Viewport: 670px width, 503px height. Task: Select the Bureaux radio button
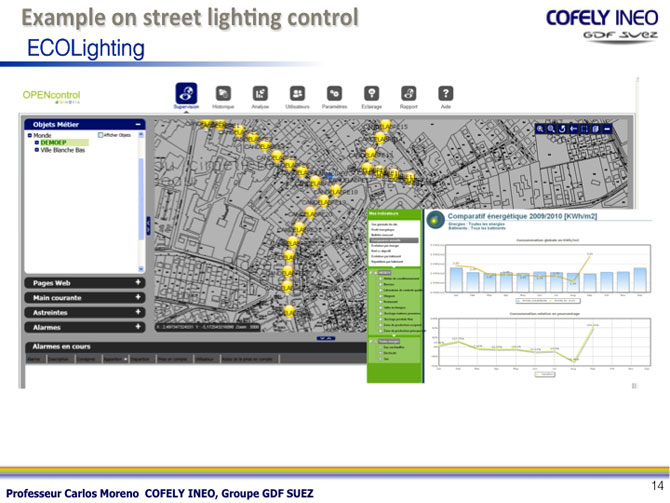[380, 284]
